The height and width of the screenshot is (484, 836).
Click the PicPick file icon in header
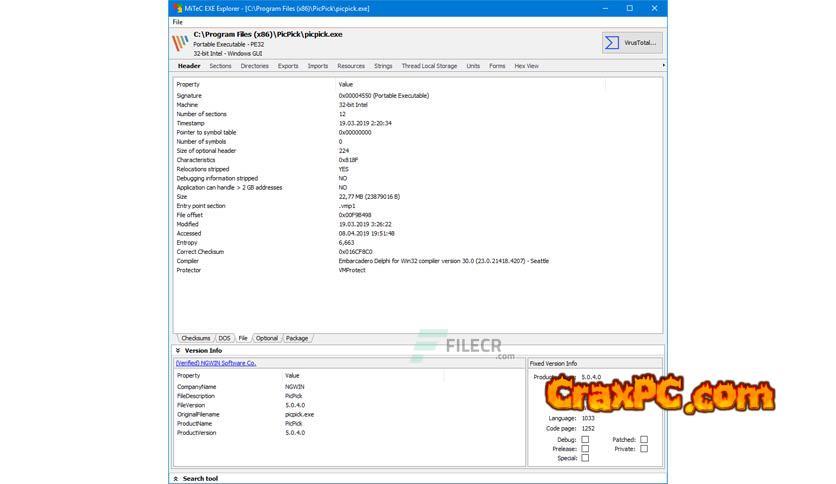(180, 43)
